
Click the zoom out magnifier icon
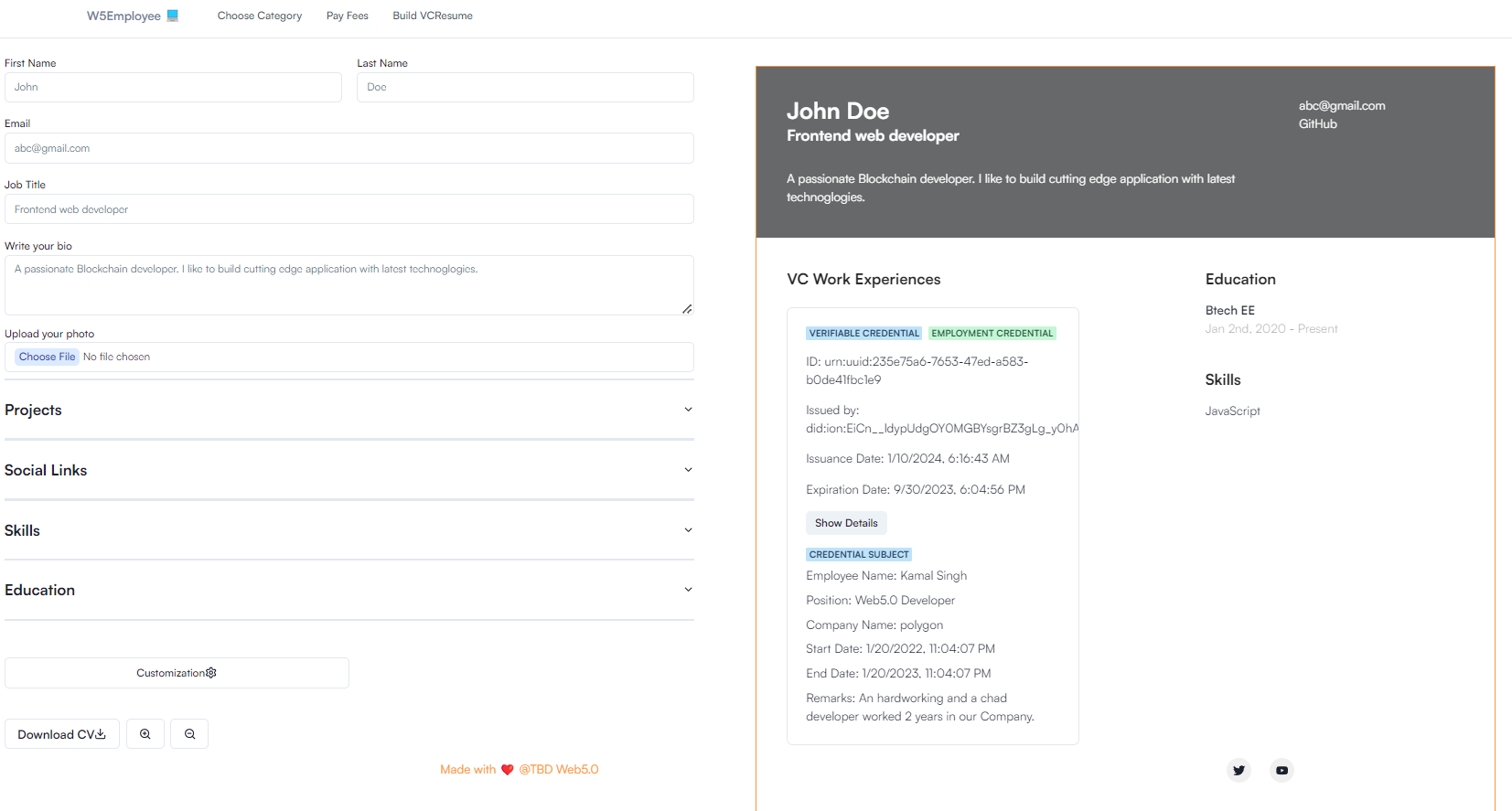189,734
